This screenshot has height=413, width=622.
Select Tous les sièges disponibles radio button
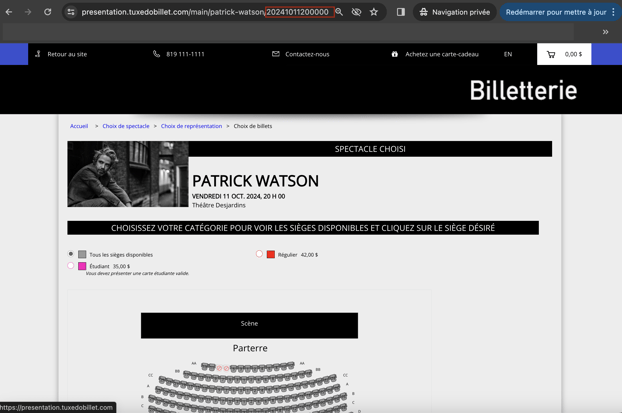(x=71, y=254)
